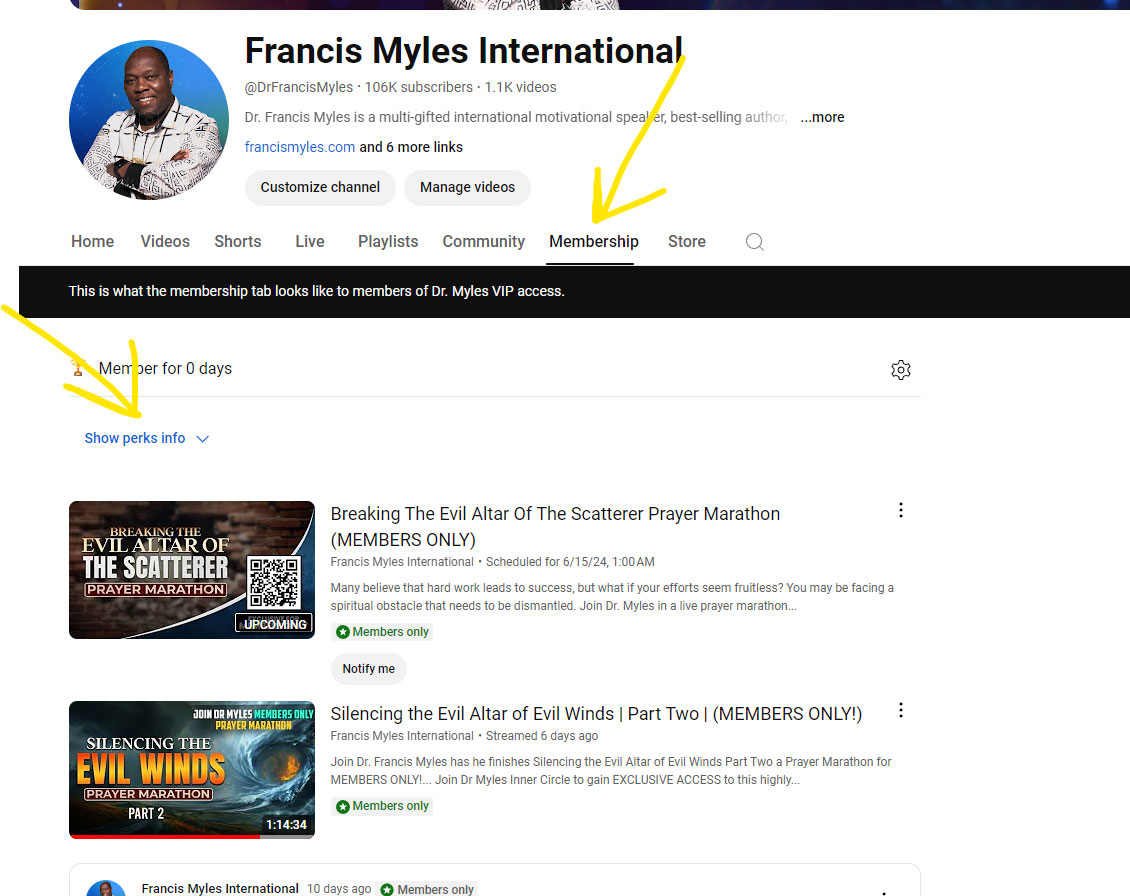Open the membership settings gear icon
This screenshot has width=1130, height=896.
[900, 370]
